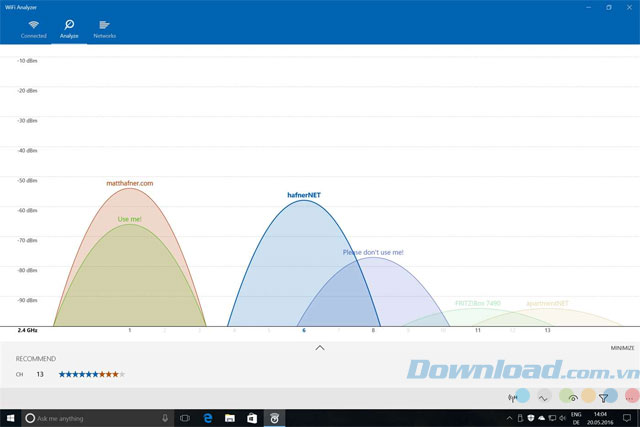Open the network status tray icon
The image size is (640, 427).
552,418
